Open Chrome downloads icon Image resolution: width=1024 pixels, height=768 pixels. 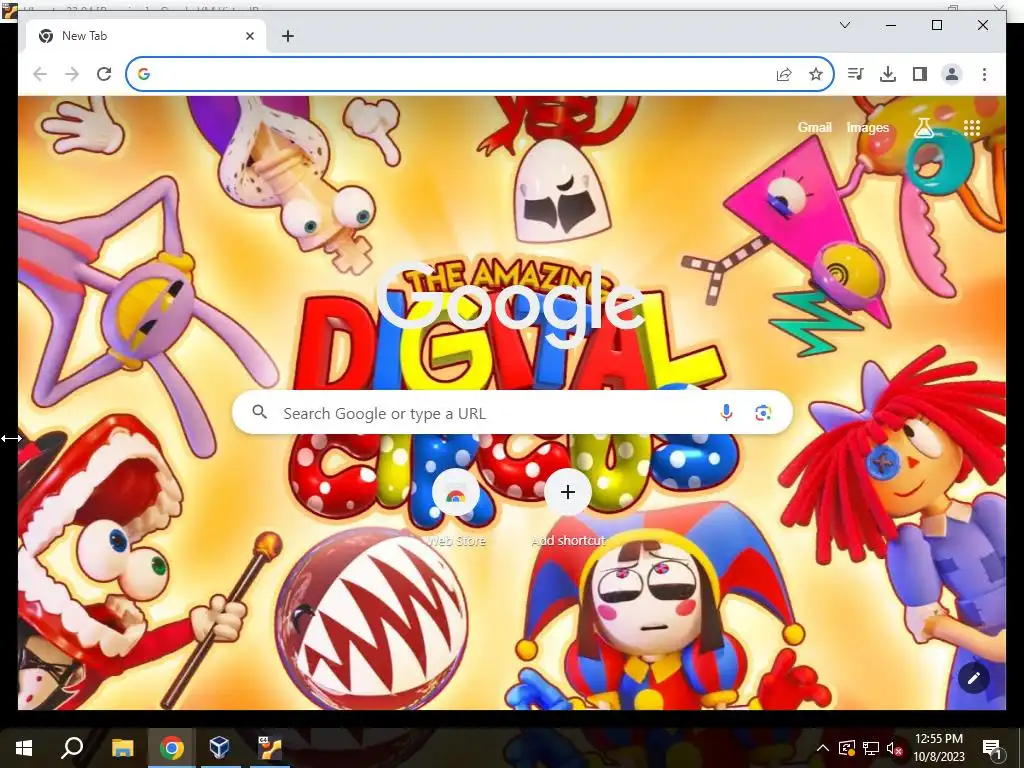[888, 74]
